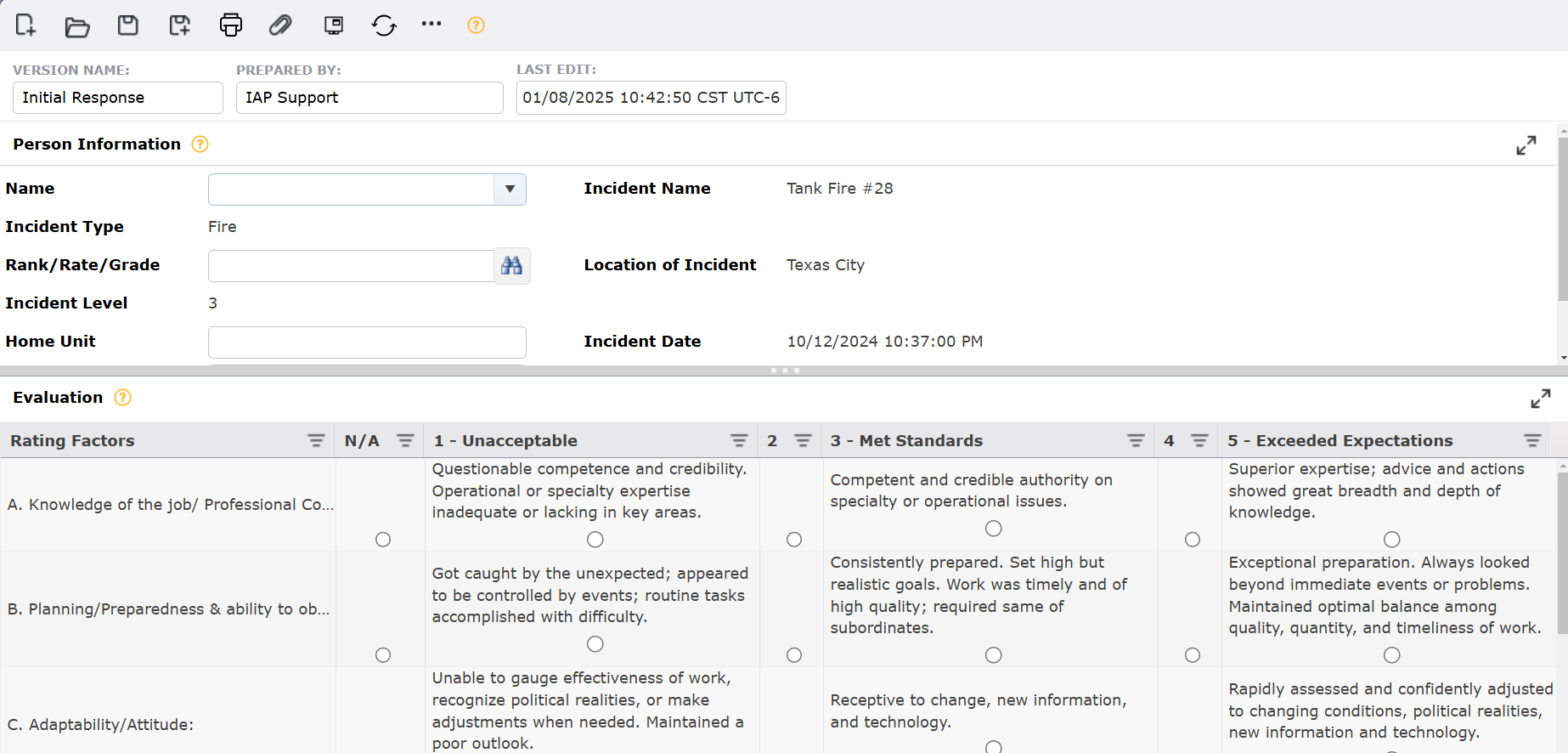This screenshot has height=753, width=1568.
Task: Click the orange help icon in toolbar
Action: click(476, 25)
